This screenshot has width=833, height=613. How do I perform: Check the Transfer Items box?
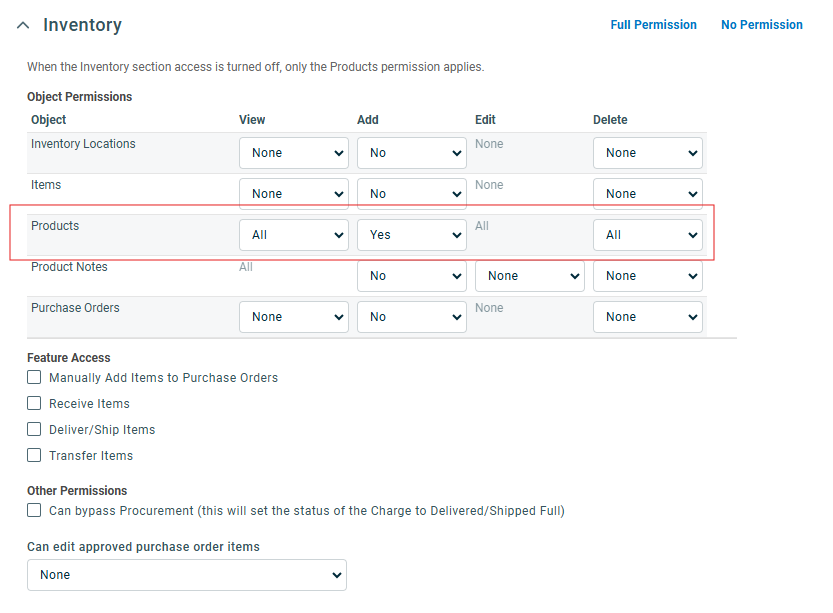point(33,455)
